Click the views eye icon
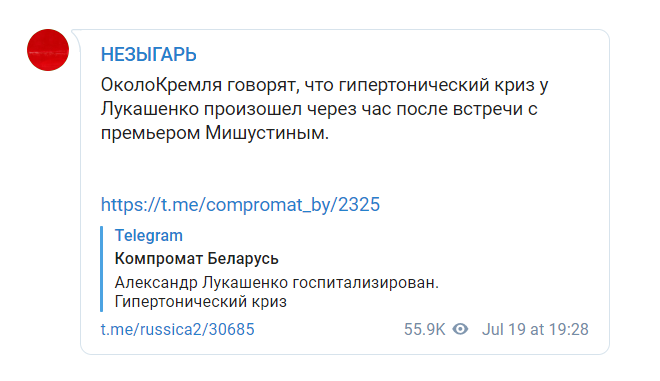660x381 pixels. [x=460, y=329]
